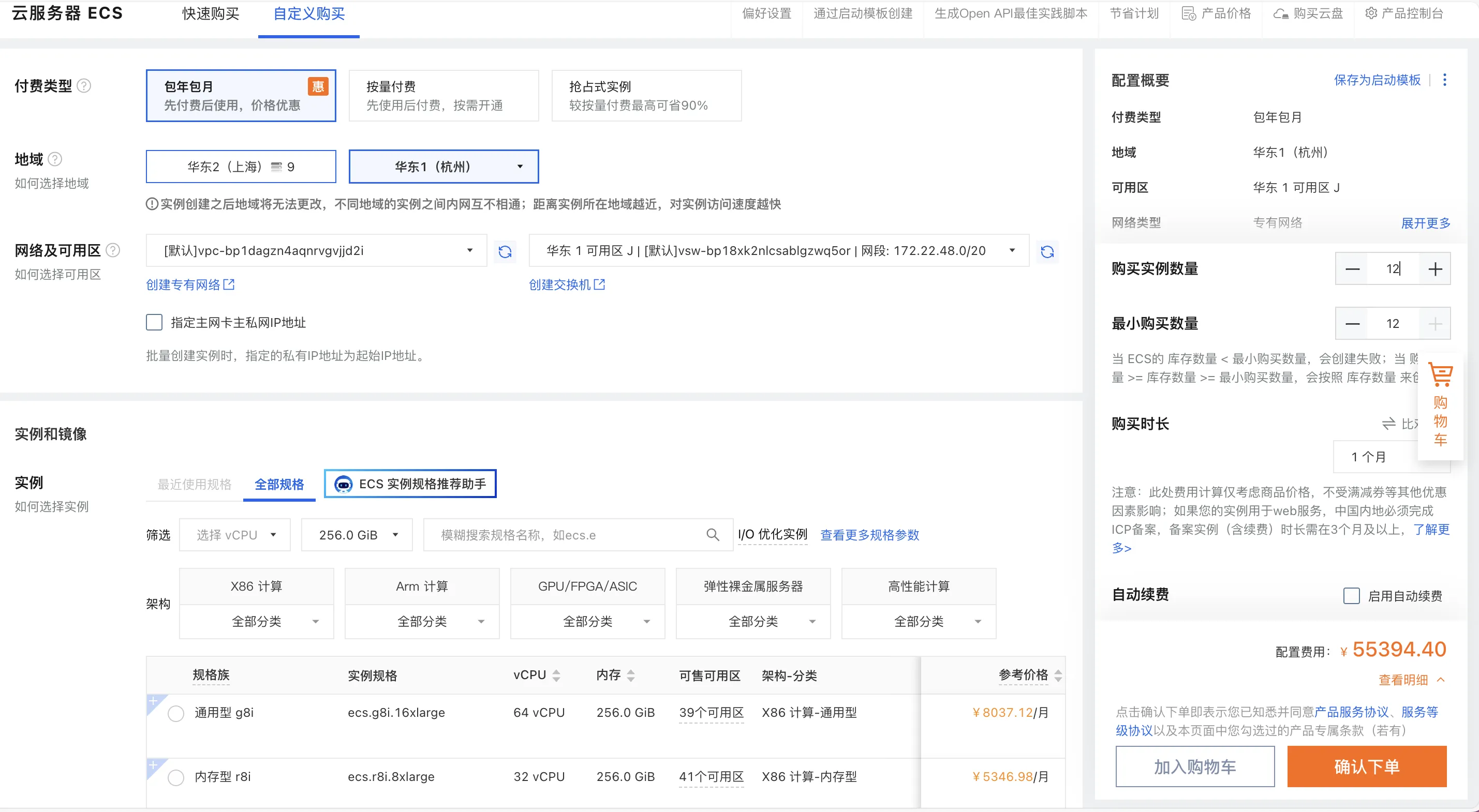The image size is (1479, 812).
Task: Click 展开更多 in config summary
Action: point(1426,223)
